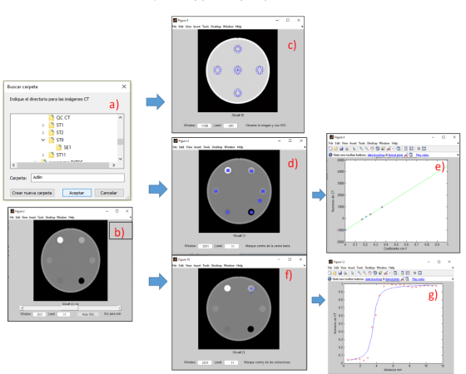Select the QC CT folder

59,118
